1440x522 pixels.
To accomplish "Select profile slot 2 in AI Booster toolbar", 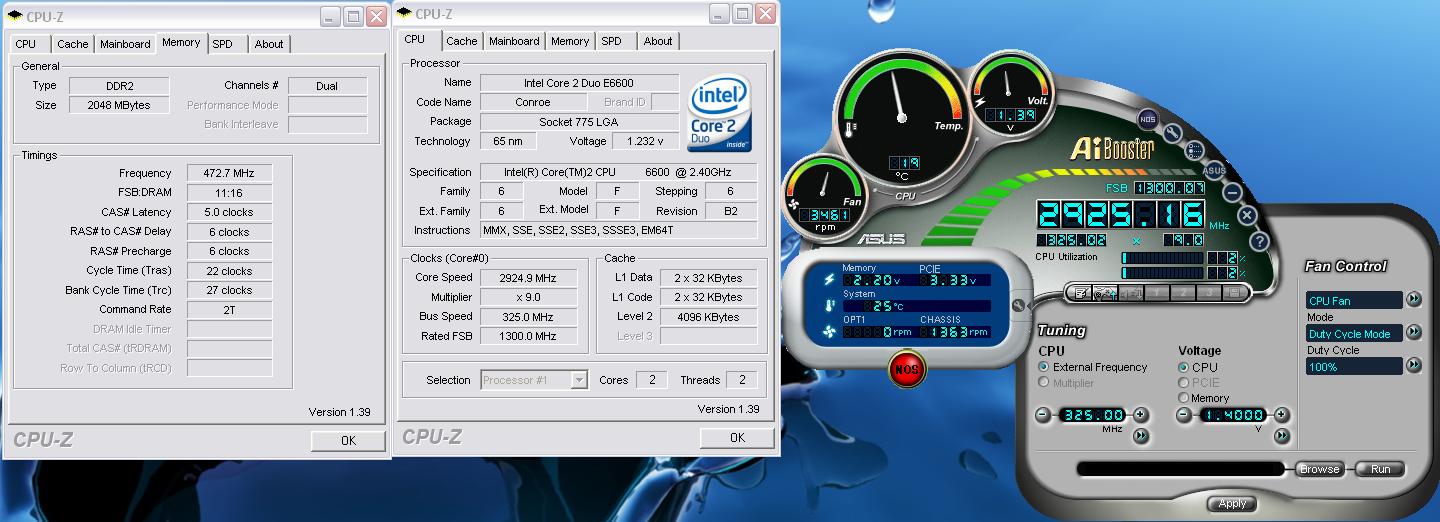I will click(1183, 293).
